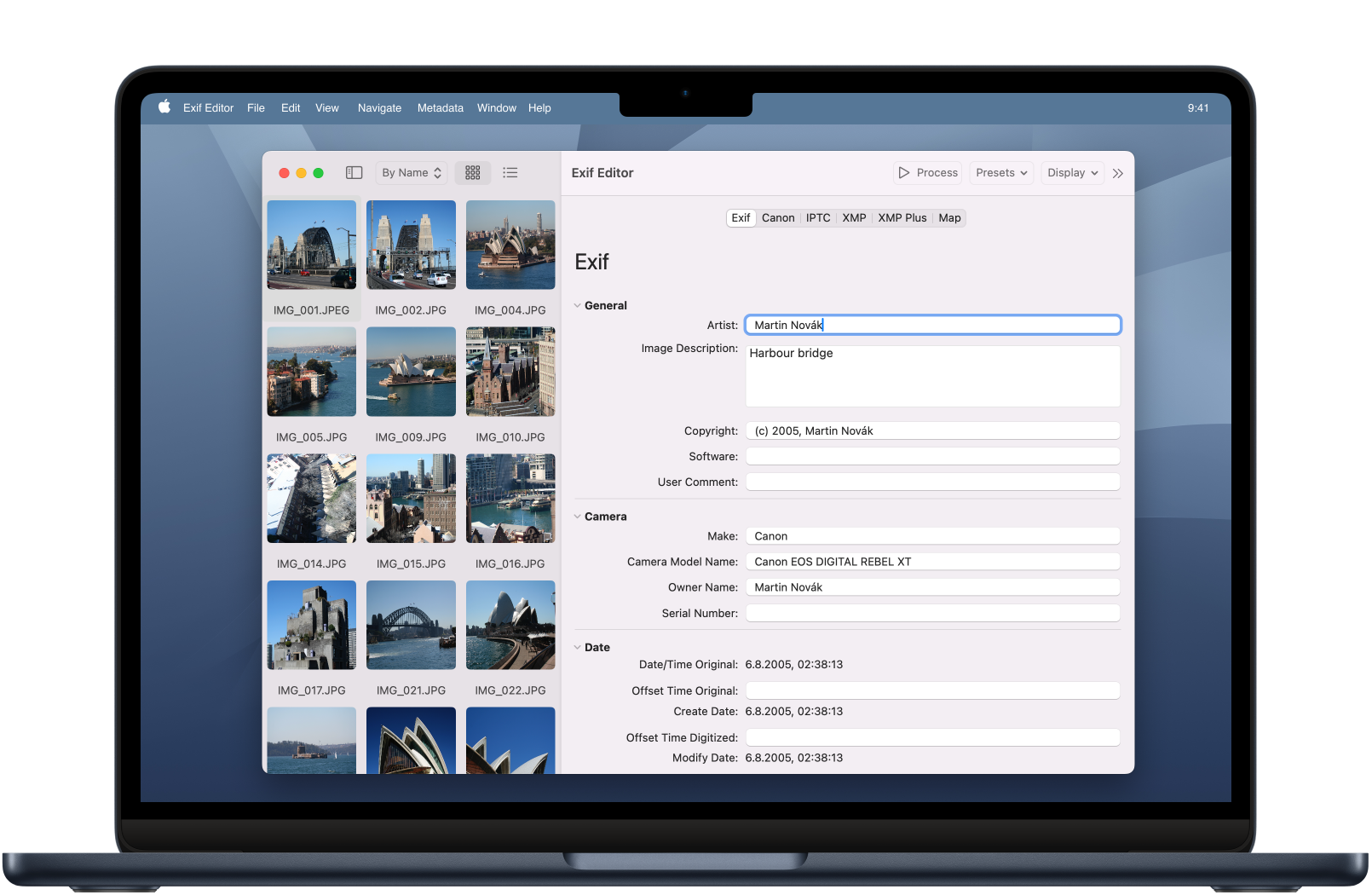This screenshot has width=1372, height=895.
Task: Open the Presets dropdown
Action: tap(1000, 172)
